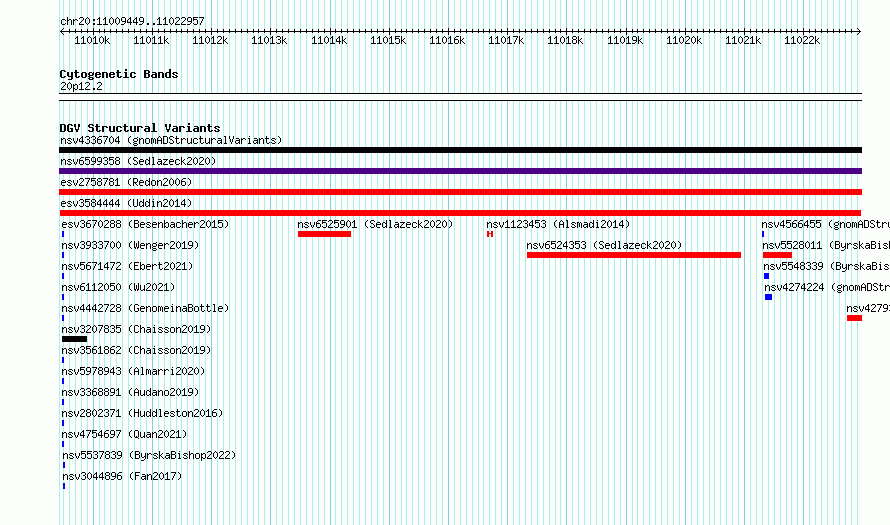Open nsv5671472 Ebert2021 label
890x525 pixels.
[x=127, y=266]
